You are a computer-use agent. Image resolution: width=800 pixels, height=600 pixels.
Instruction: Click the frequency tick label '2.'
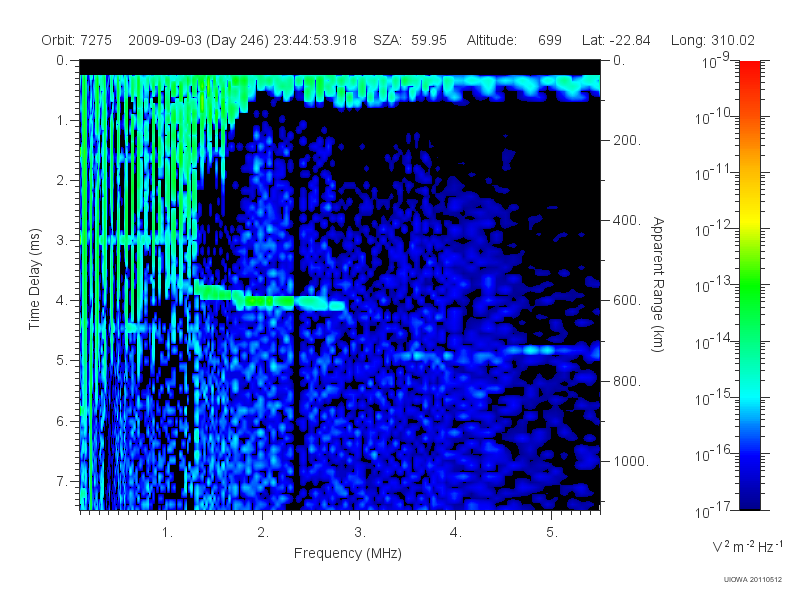(263, 533)
